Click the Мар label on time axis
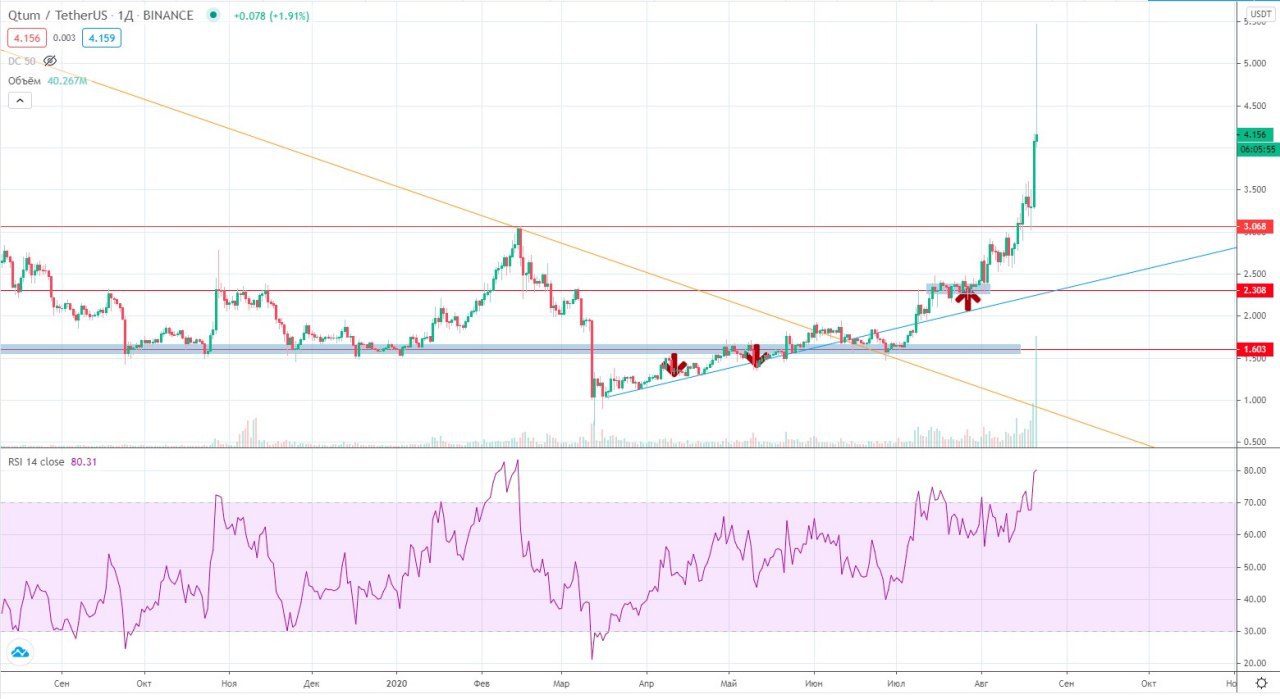The image size is (1280, 699). pyautogui.click(x=561, y=683)
